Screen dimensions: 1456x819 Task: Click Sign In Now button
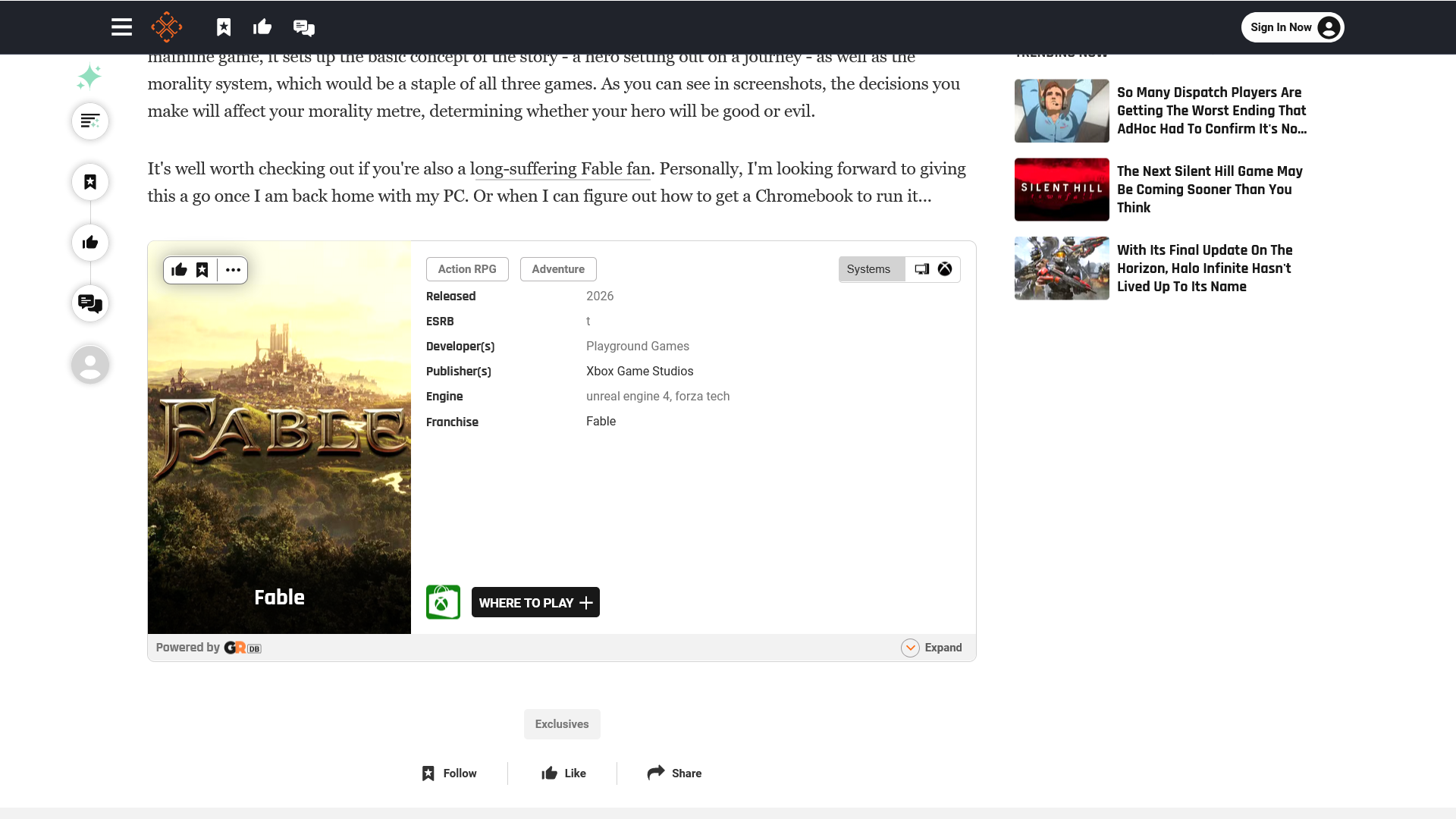coord(1292,27)
